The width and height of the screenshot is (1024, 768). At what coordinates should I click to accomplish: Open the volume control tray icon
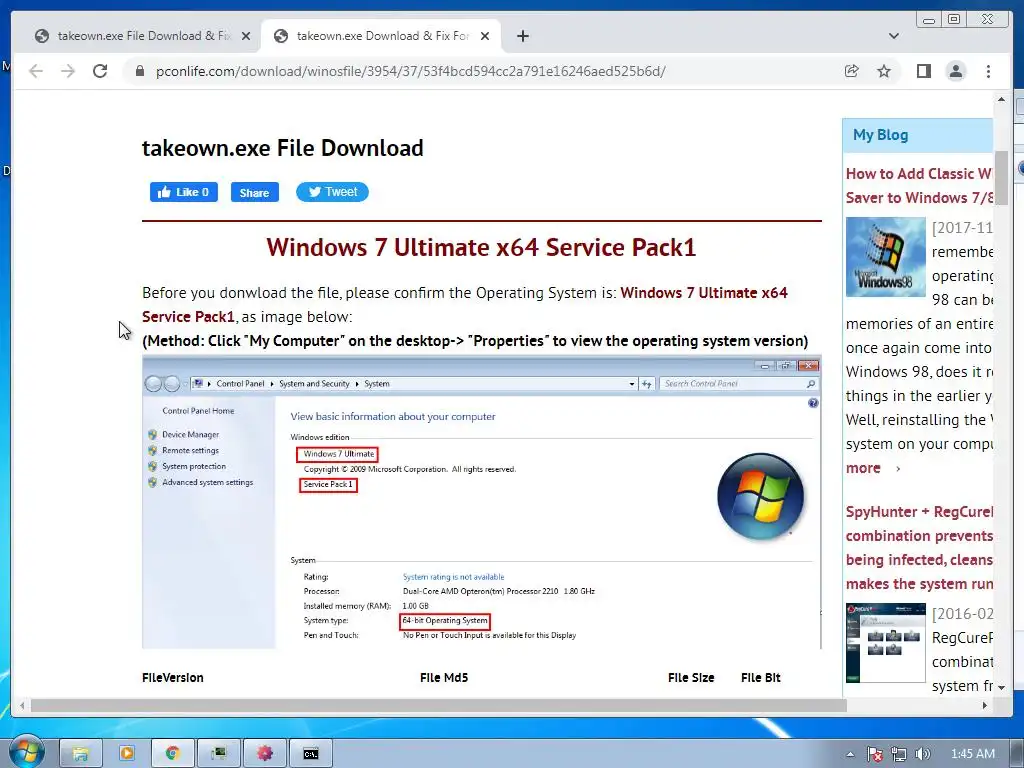922,754
